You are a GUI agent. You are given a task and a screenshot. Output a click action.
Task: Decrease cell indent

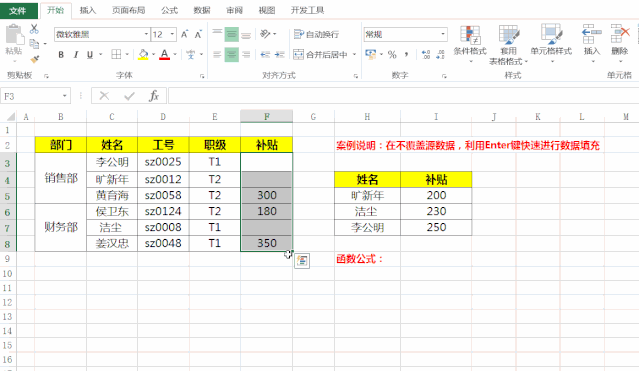coord(265,55)
